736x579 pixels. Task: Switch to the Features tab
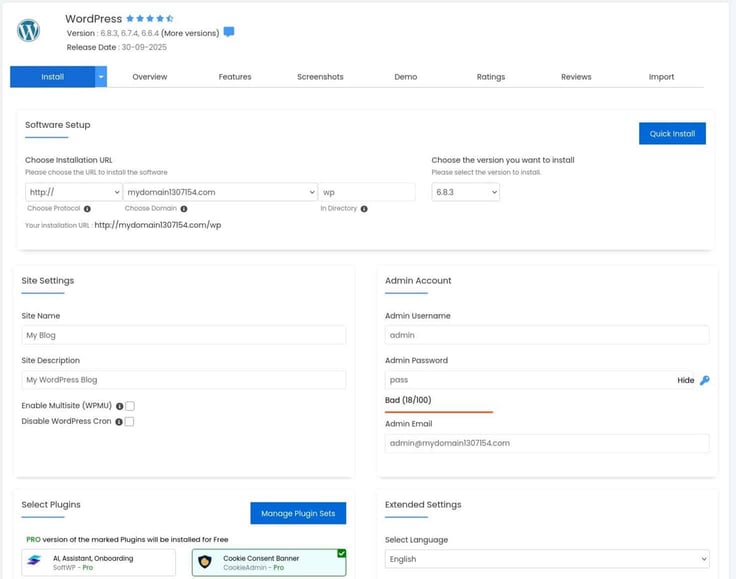(x=235, y=77)
